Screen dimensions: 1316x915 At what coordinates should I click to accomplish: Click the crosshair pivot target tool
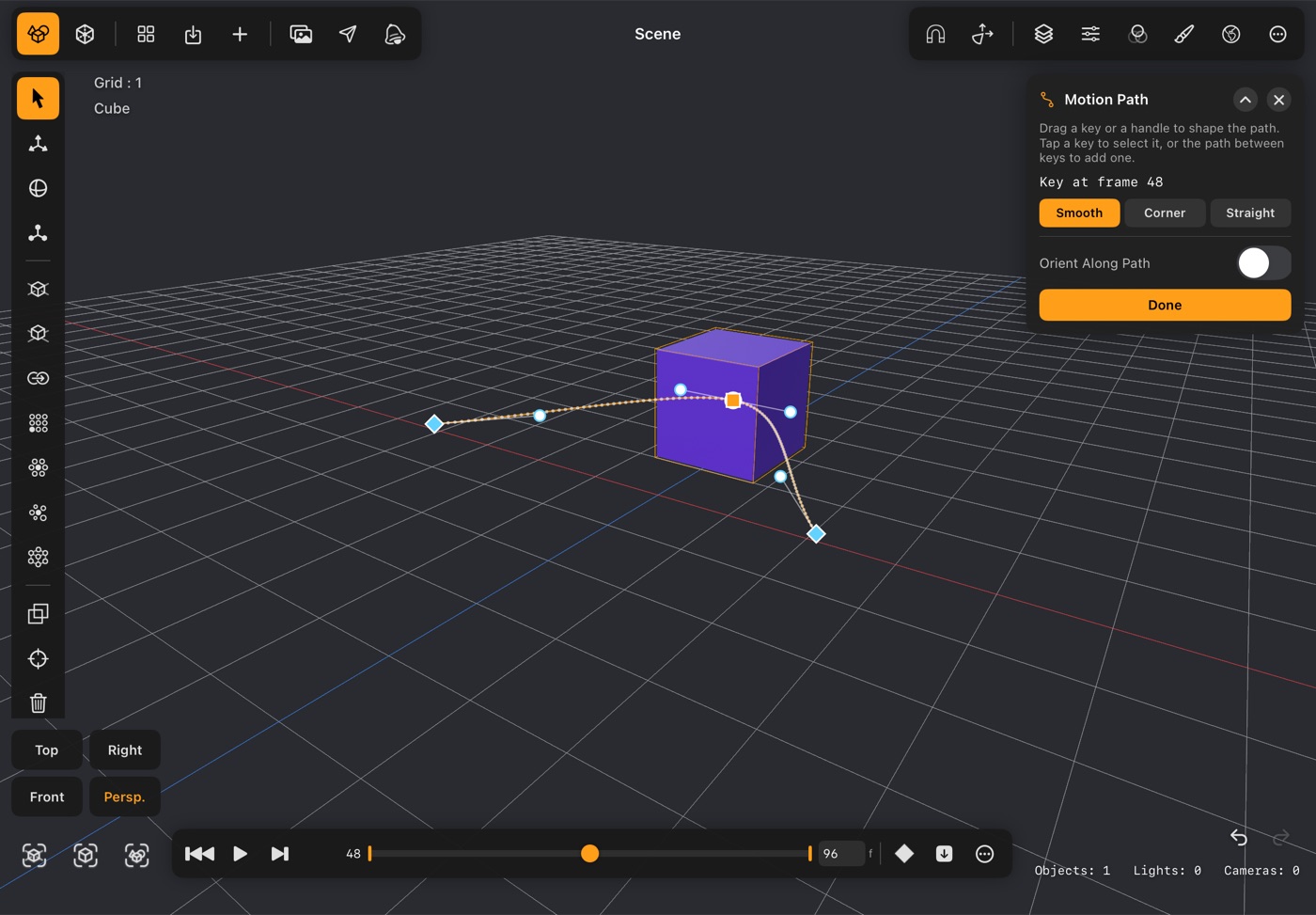pos(38,659)
